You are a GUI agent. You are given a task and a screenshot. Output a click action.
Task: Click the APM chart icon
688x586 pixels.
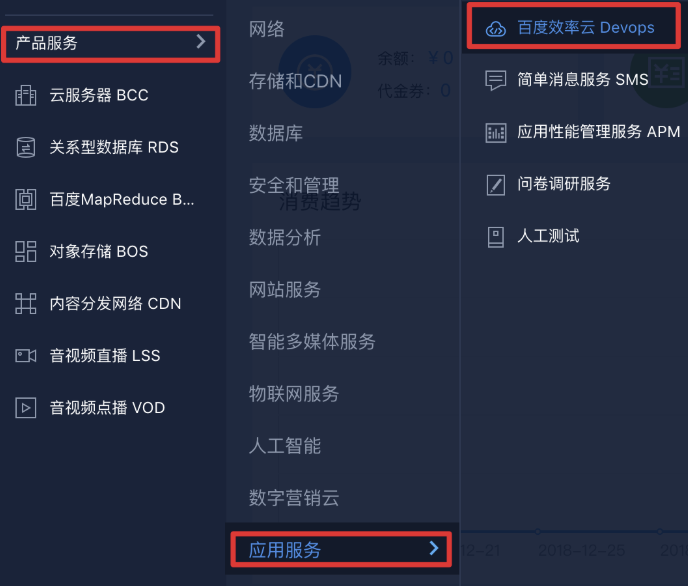(x=496, y=133)
